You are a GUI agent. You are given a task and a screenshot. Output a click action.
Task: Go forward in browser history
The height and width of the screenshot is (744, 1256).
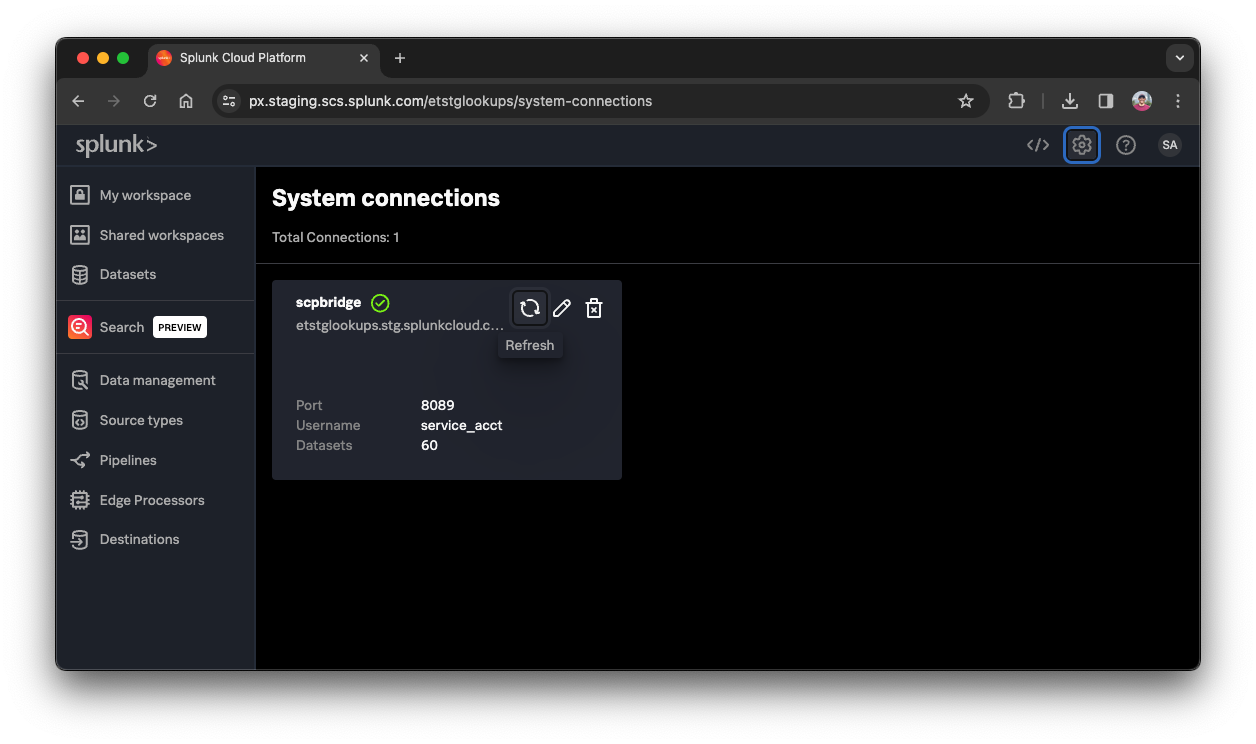click(114, 101)
